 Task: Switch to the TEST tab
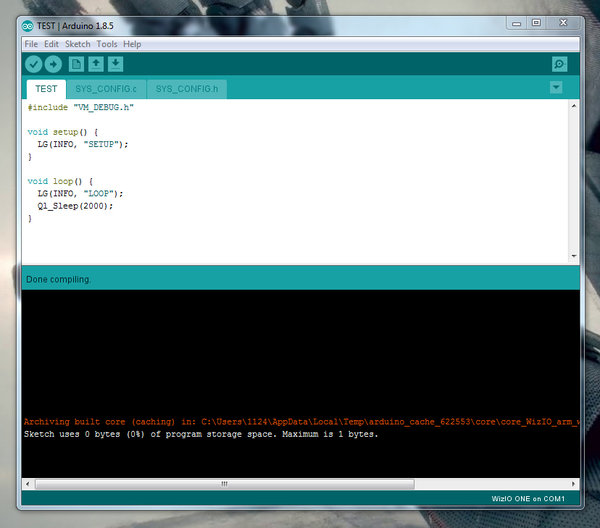tap(46, 89)
